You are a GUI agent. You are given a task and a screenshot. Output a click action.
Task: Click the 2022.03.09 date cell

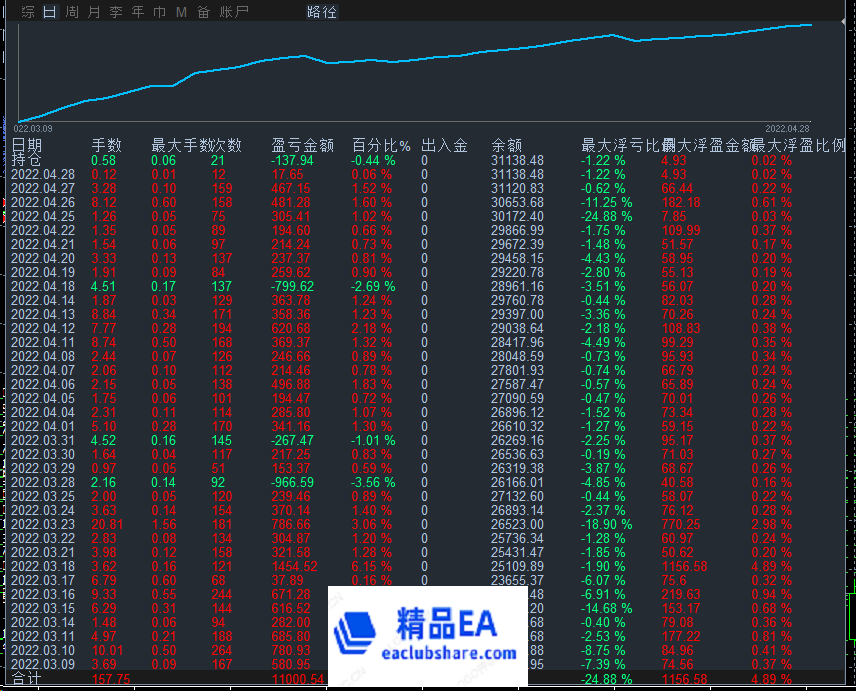43,664
